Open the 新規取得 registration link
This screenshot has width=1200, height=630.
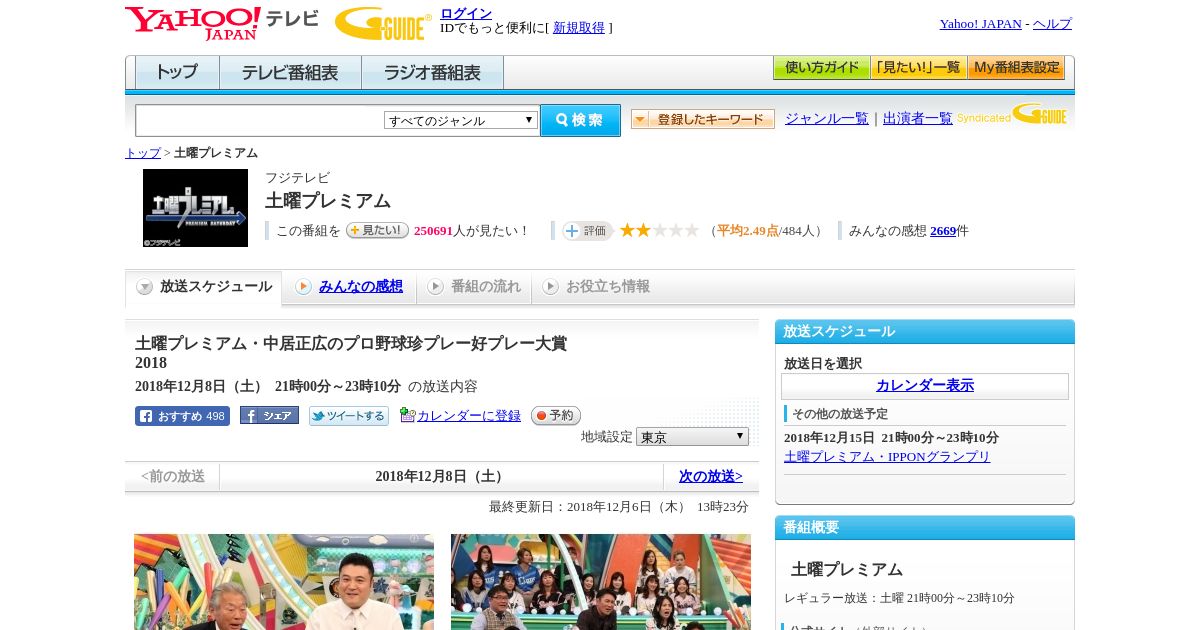(x=579, y=28)
